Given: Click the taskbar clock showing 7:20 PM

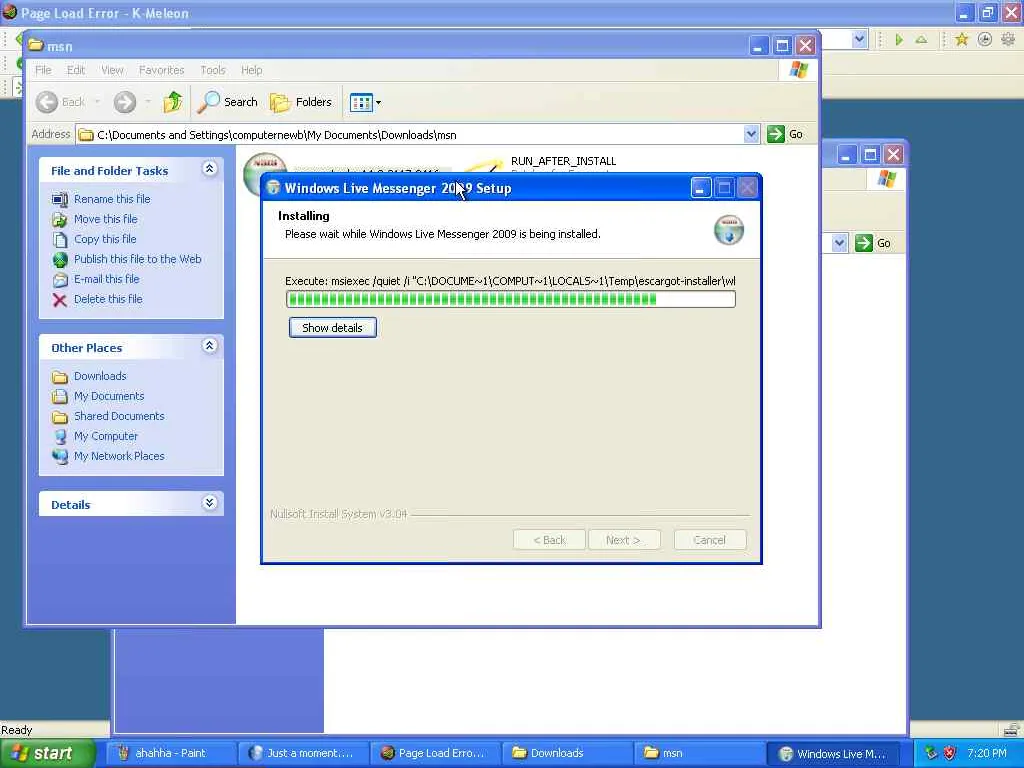Looking at the screenshot, I should click(x=987, y=753).
